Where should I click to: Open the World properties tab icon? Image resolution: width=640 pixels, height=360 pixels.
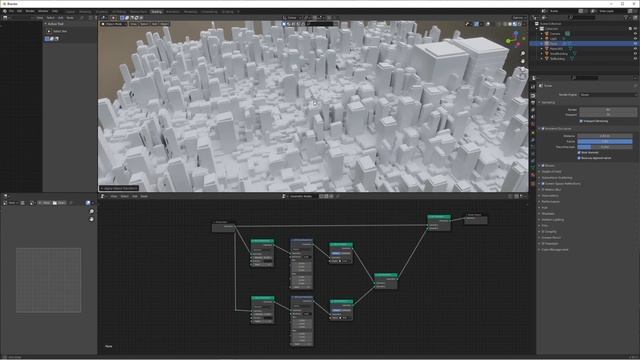tap(533, 124)
